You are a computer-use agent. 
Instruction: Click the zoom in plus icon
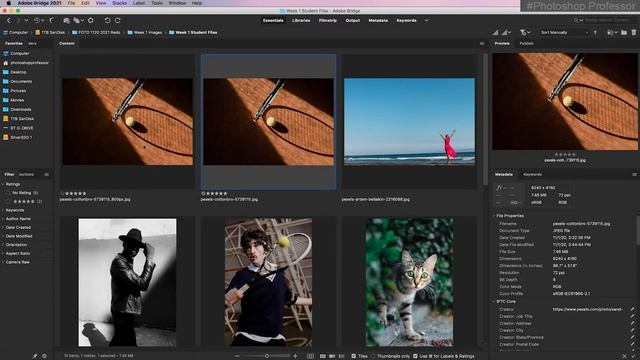click(296, 356)
